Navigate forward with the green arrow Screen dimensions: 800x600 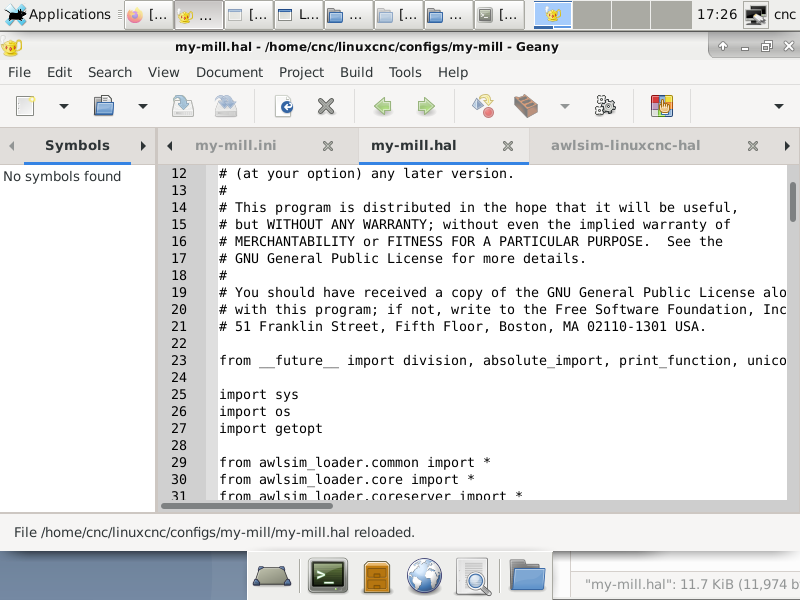[426, 106]
